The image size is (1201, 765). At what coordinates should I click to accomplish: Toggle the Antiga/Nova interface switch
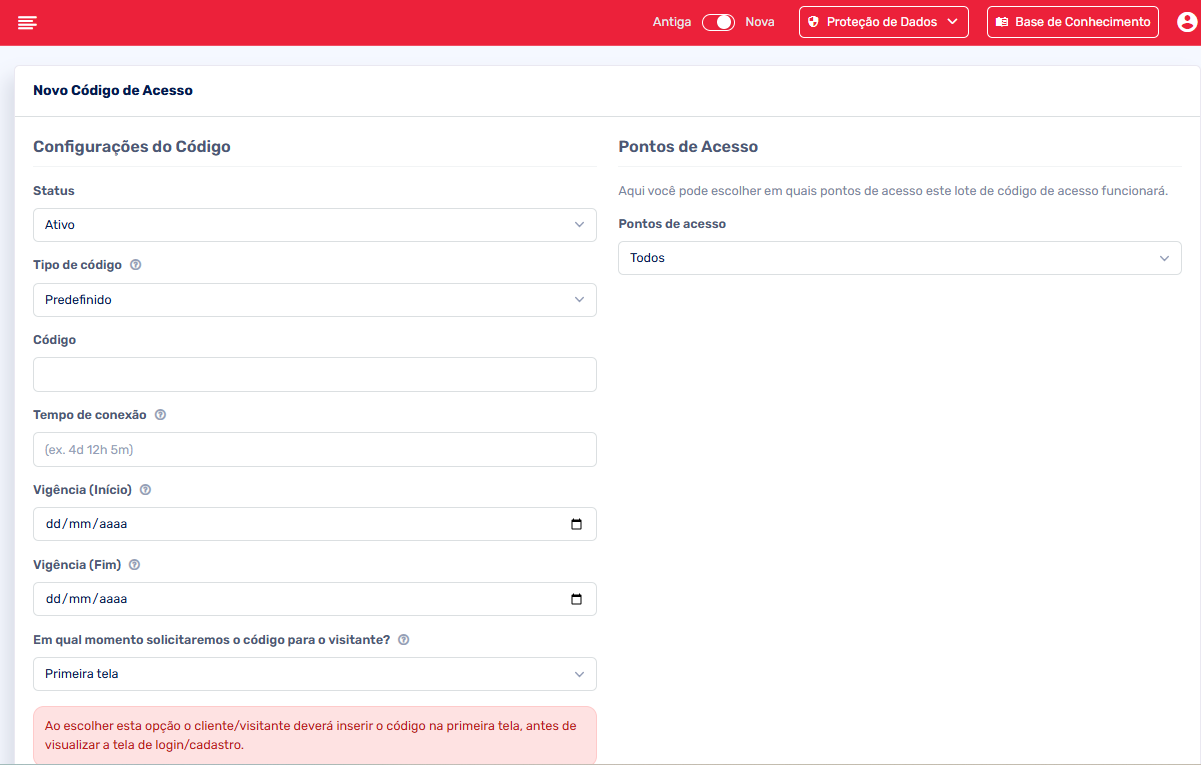[x=718, y=22]
